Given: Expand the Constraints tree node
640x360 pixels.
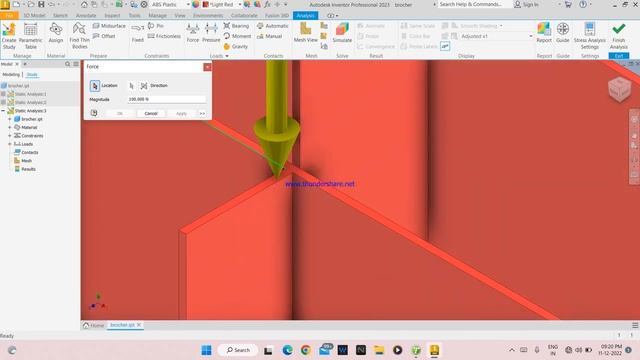Looking at the screenshot, I should [x=10, y=136].
